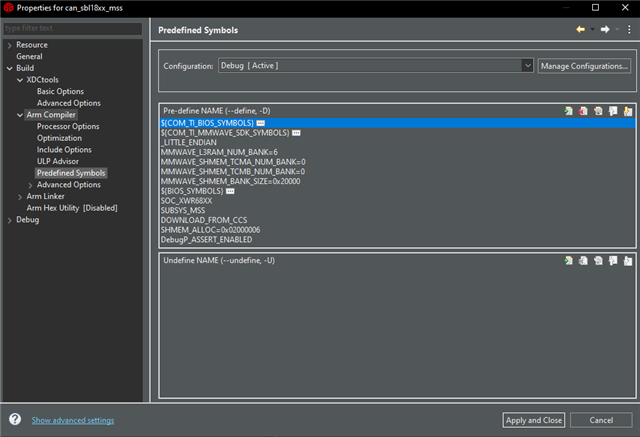Viewport: 640px width, 437px height.
Task: Collapse the Build tree node
Action: coord(9,69)
